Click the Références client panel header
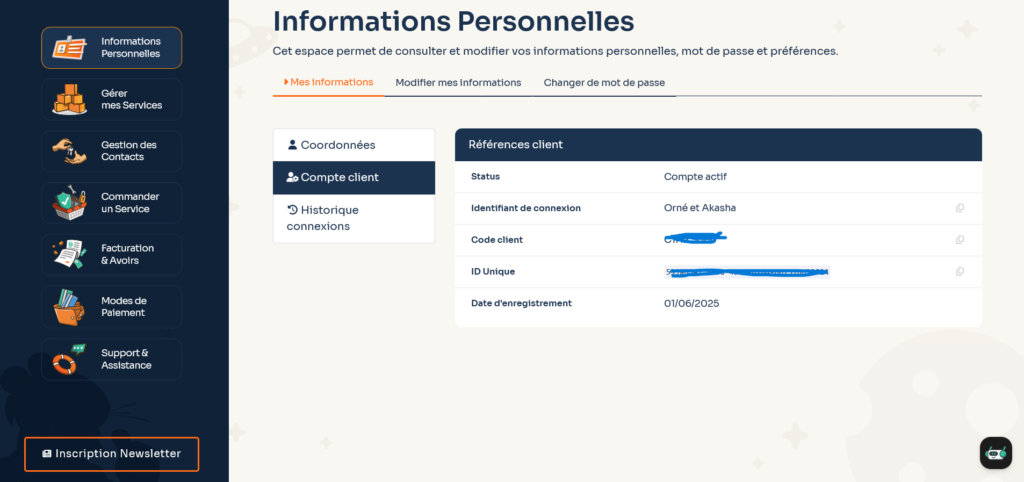 tap(718, 144)
